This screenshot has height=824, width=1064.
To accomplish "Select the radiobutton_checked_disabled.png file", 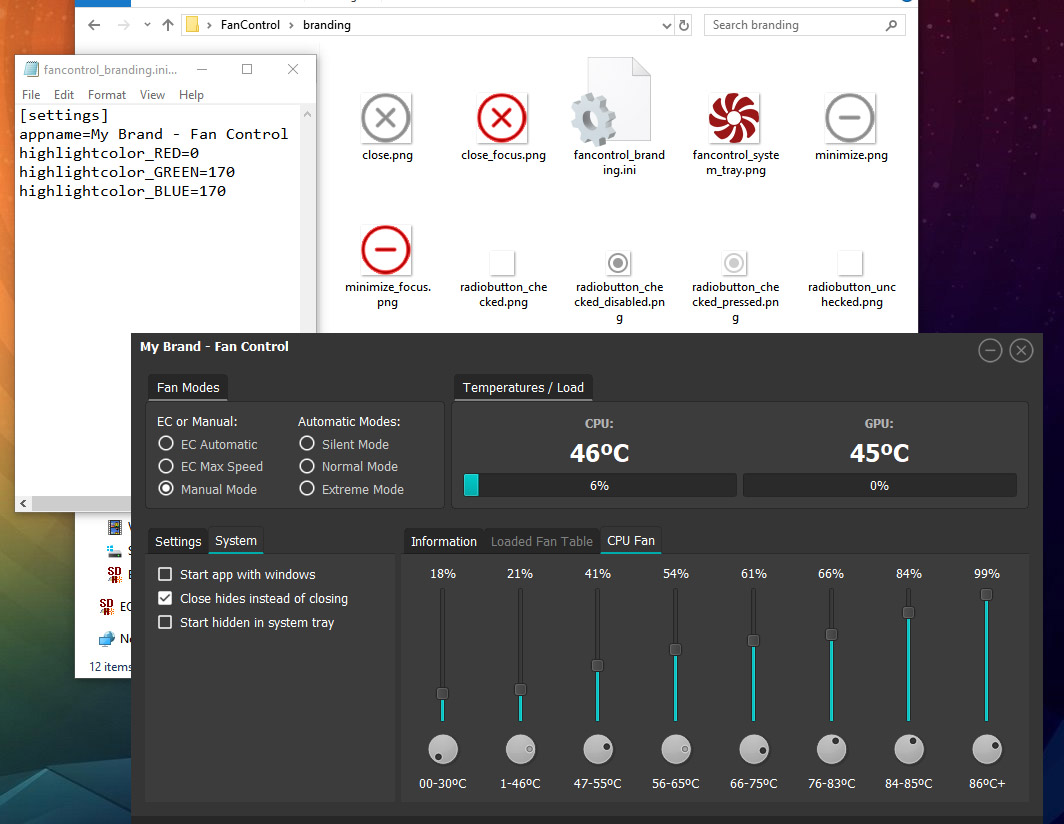I will click(x=618, y=263).
